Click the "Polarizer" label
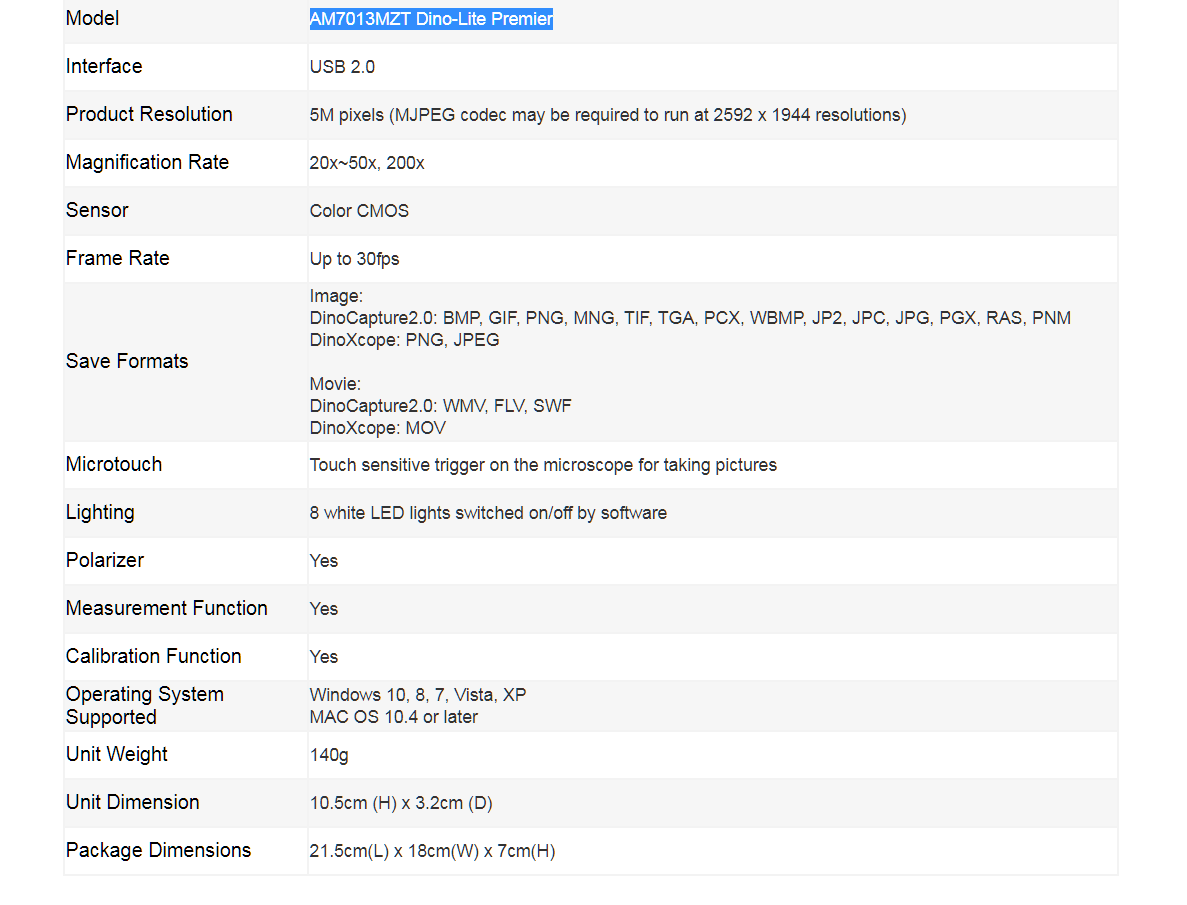Viewport: 1187px width, 905px height. pyautogui.click(x=104, y=560)
